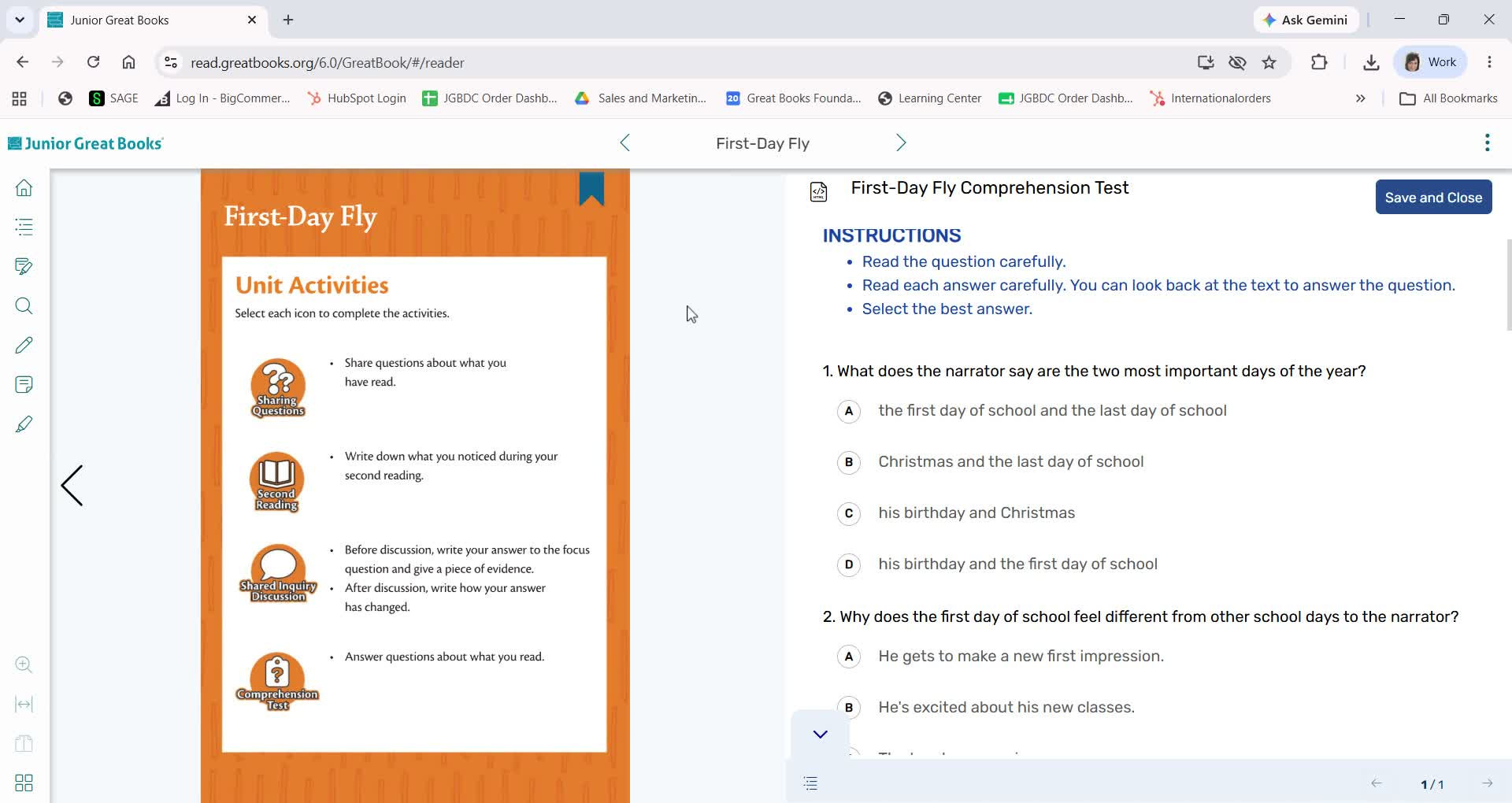
Task: Select answer A: make a new first impression
Action: pos(849,657)
